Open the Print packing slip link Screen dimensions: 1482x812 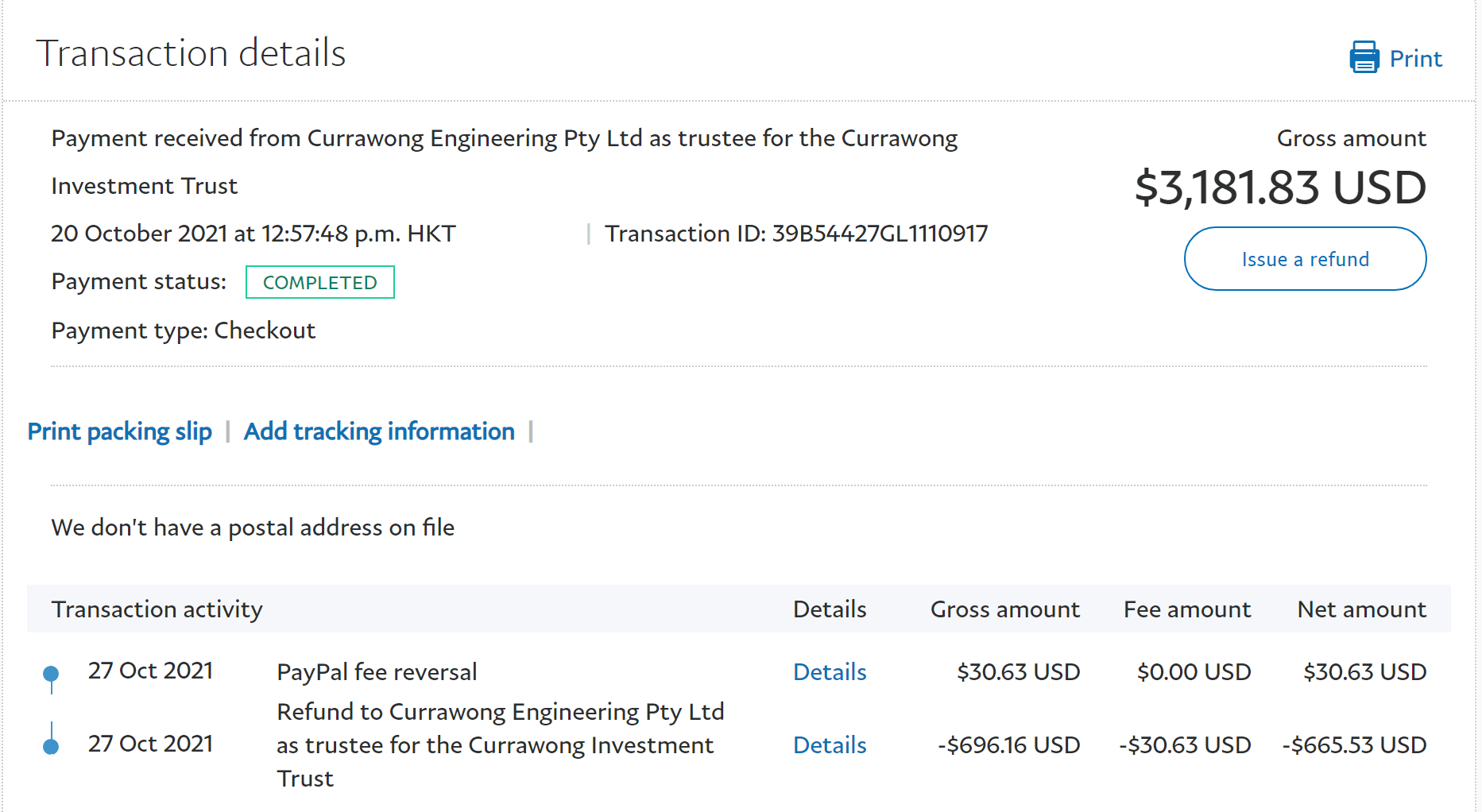click(120, 431)
